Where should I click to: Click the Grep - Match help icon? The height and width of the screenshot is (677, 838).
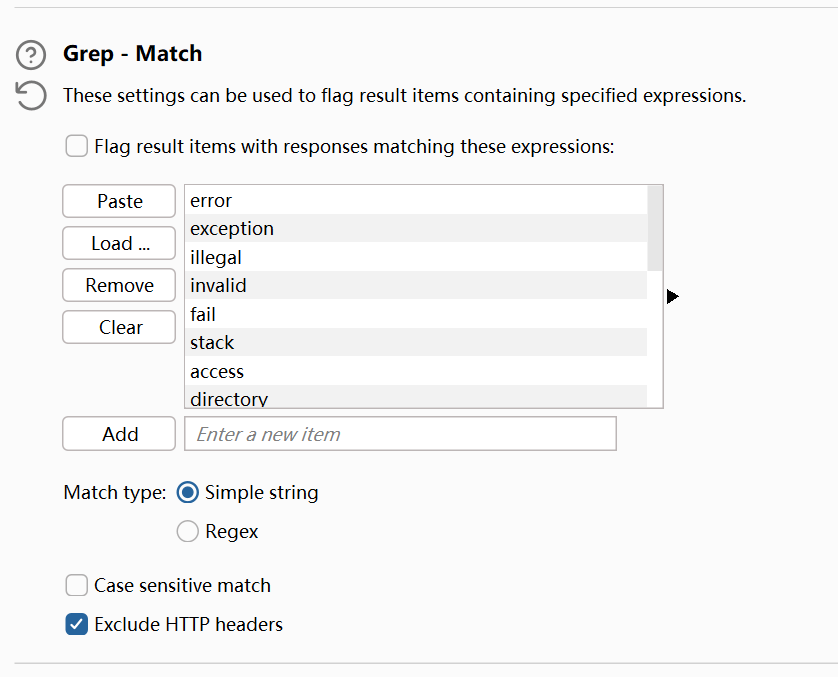click(32, 54)
